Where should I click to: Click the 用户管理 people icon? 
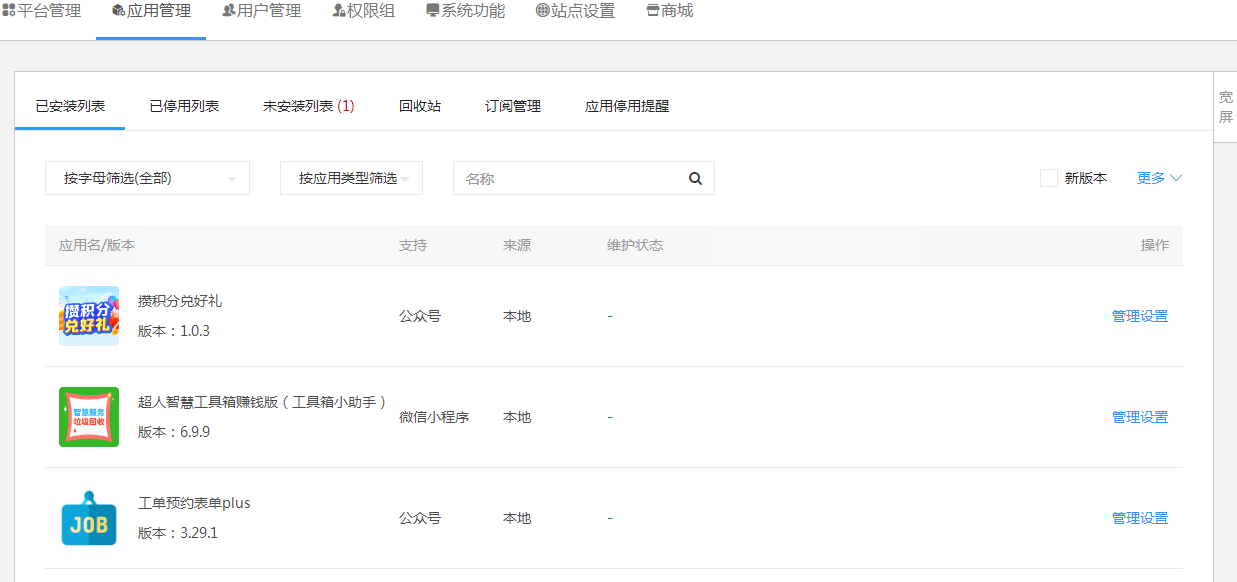[x=229, y=11]
